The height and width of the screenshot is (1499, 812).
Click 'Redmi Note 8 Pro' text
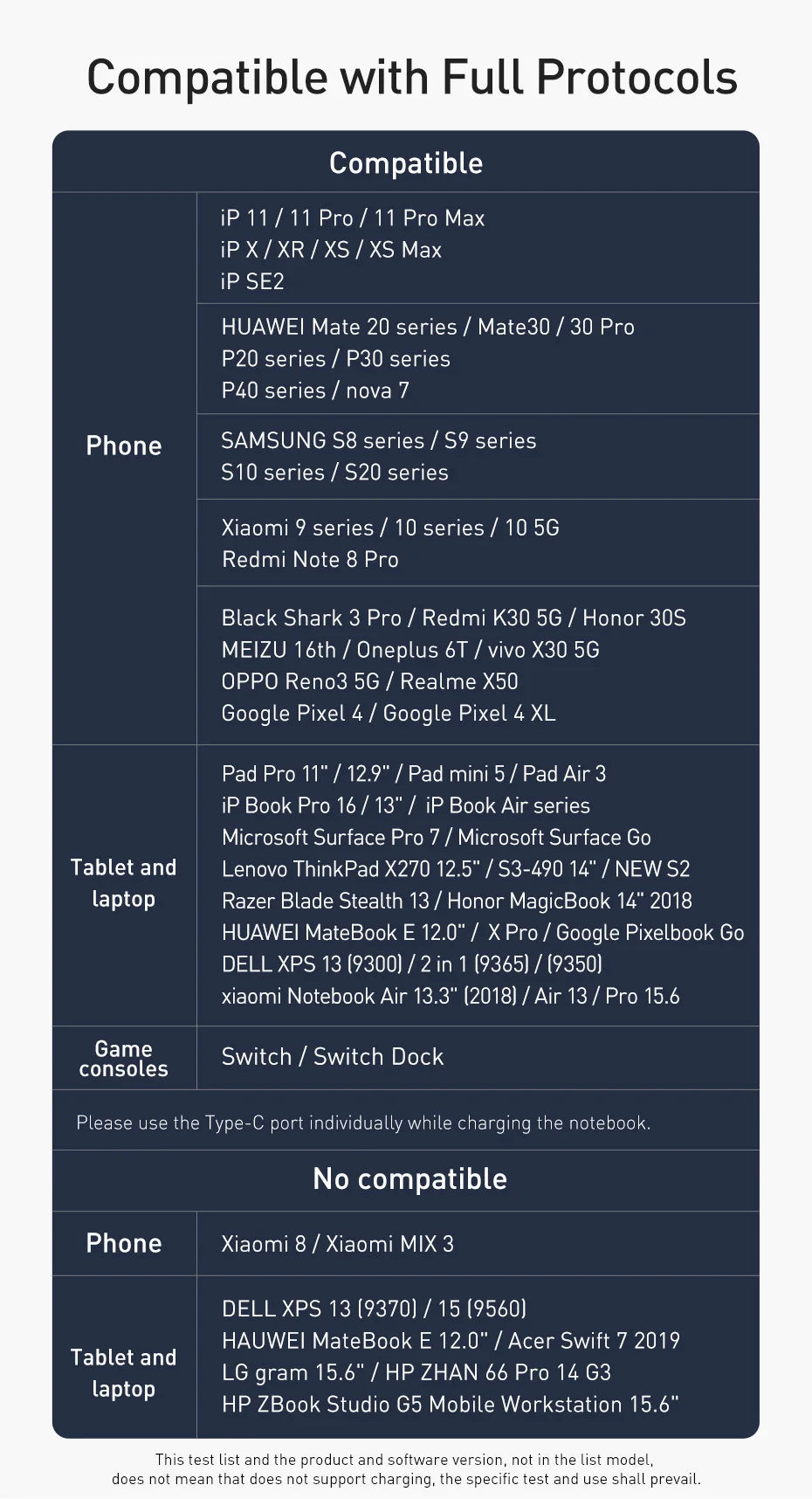[310, 559]
